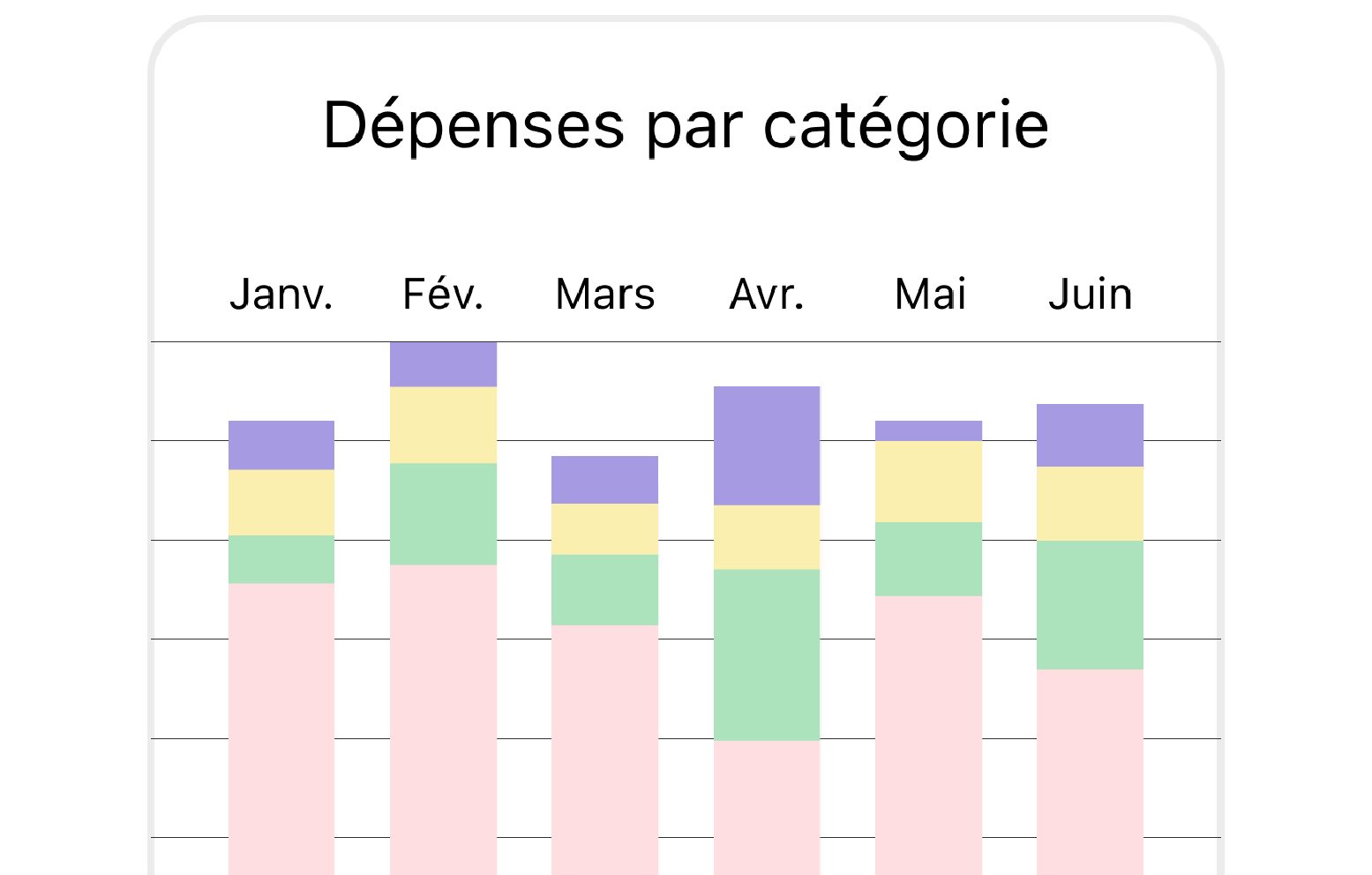This screenshot has height=875, width=1372.
Task: Select the green segment of the Avr. bar
Action: [x=766, y=654]
